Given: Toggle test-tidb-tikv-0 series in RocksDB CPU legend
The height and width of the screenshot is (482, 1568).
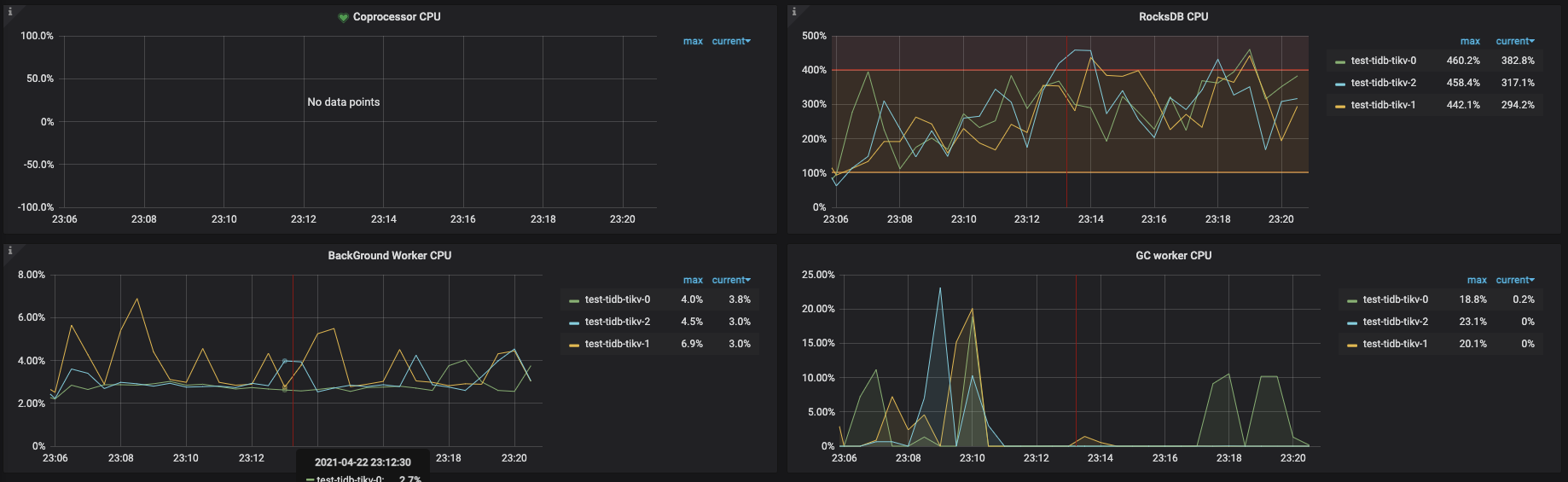Looking at the screenshot, I should coord(1383,61).
